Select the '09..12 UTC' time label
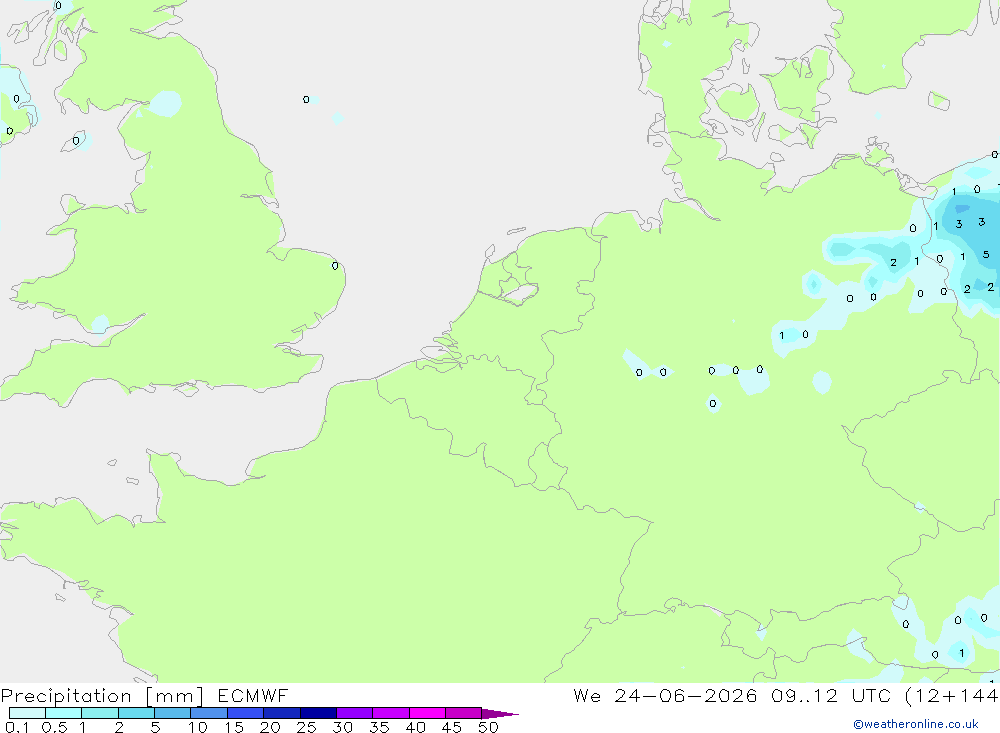 830,695
